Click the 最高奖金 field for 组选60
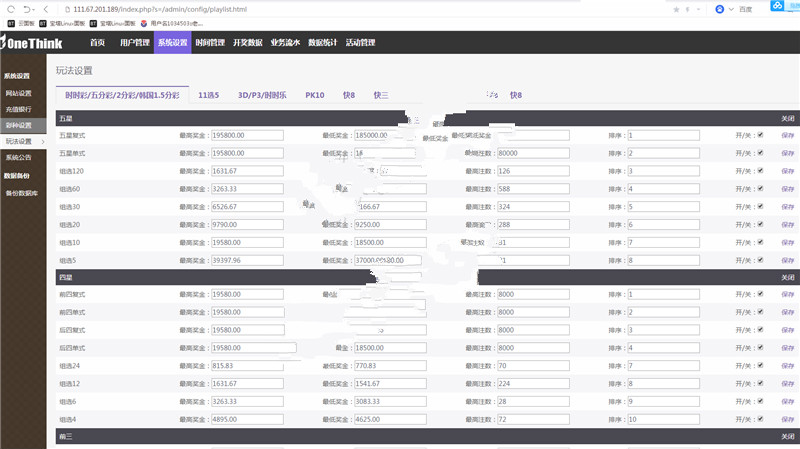 click(x=247, y=189)
